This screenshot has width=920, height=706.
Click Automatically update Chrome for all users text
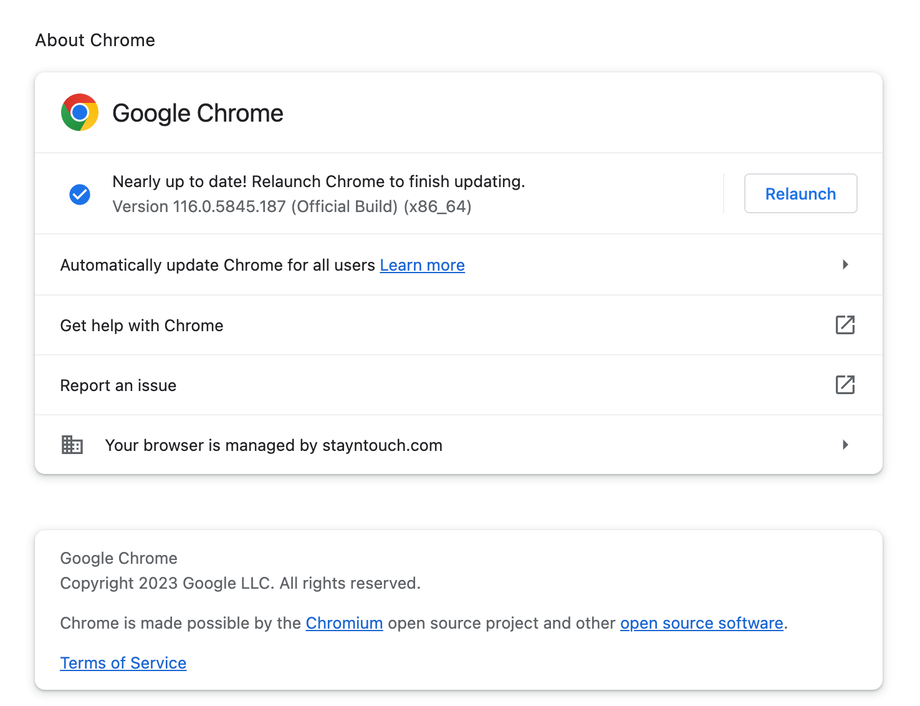(x=218, y=265)
